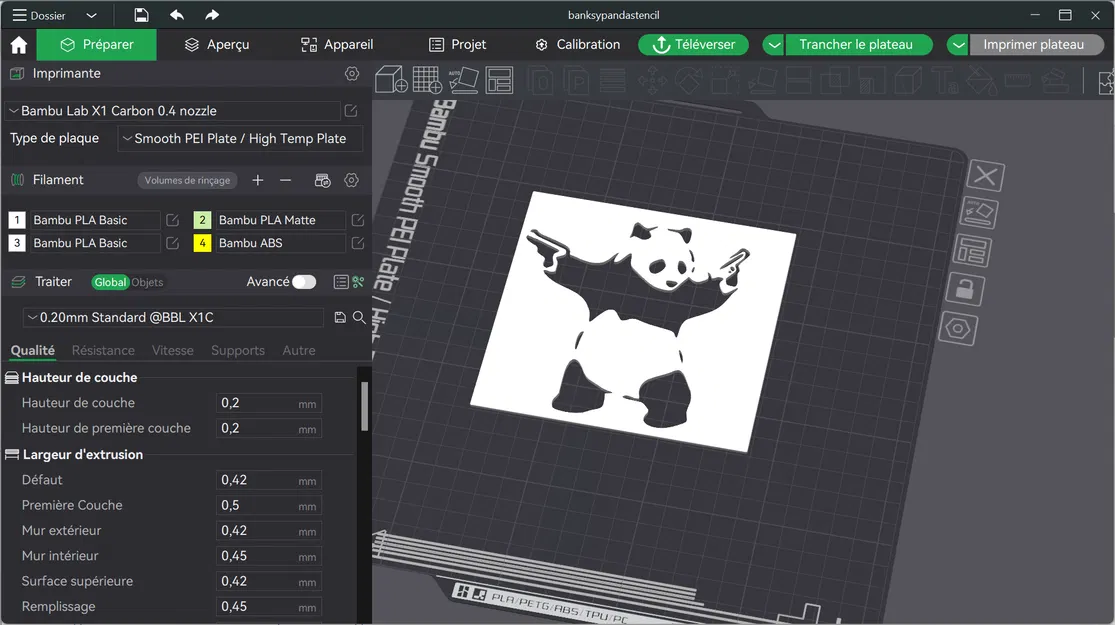Arrange all objects toolbar icon
Screen dimensions: 1115x625
tap(499, 80)
